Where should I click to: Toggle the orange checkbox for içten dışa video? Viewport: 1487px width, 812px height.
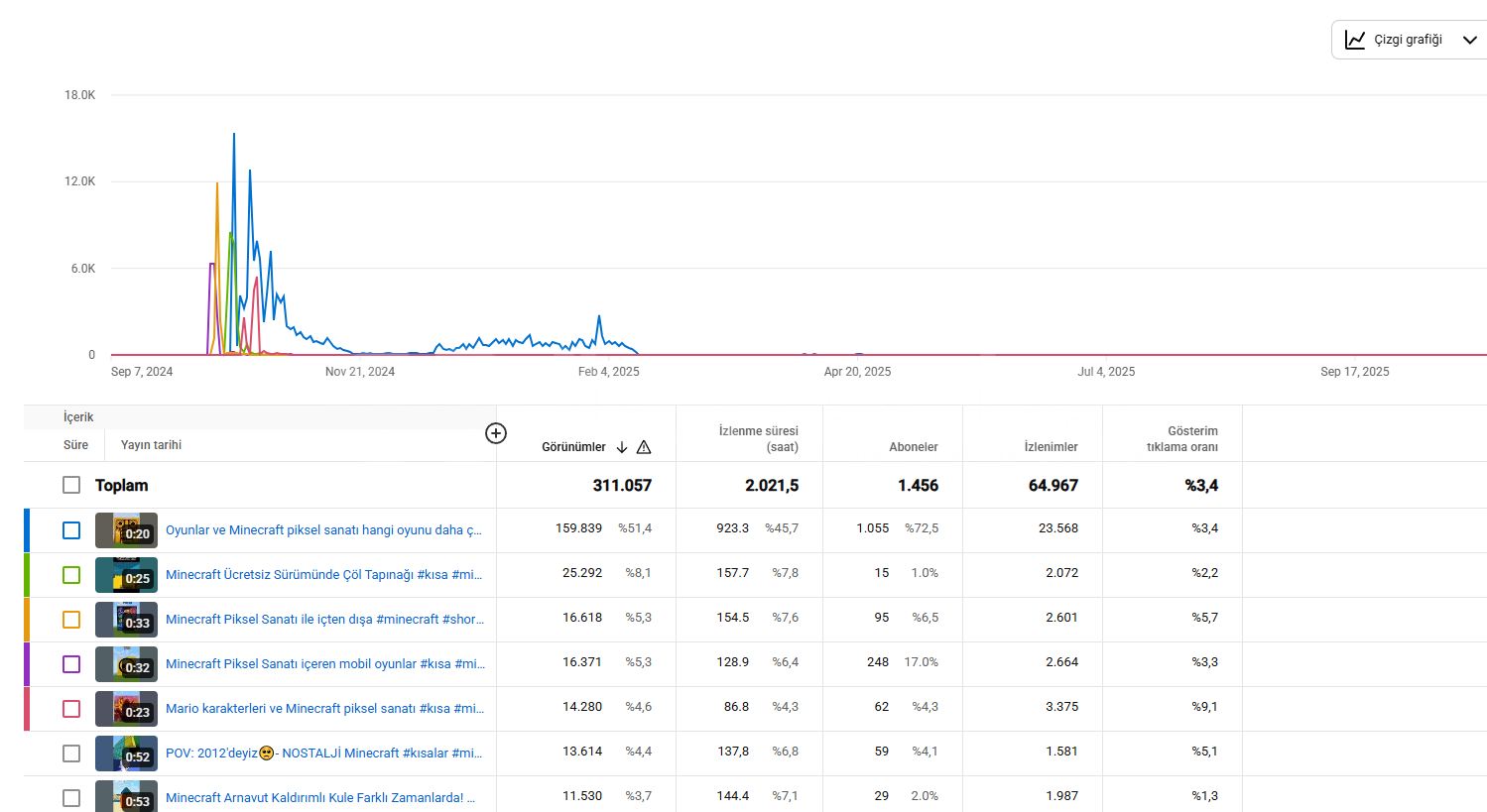click(x=71, y=620)
